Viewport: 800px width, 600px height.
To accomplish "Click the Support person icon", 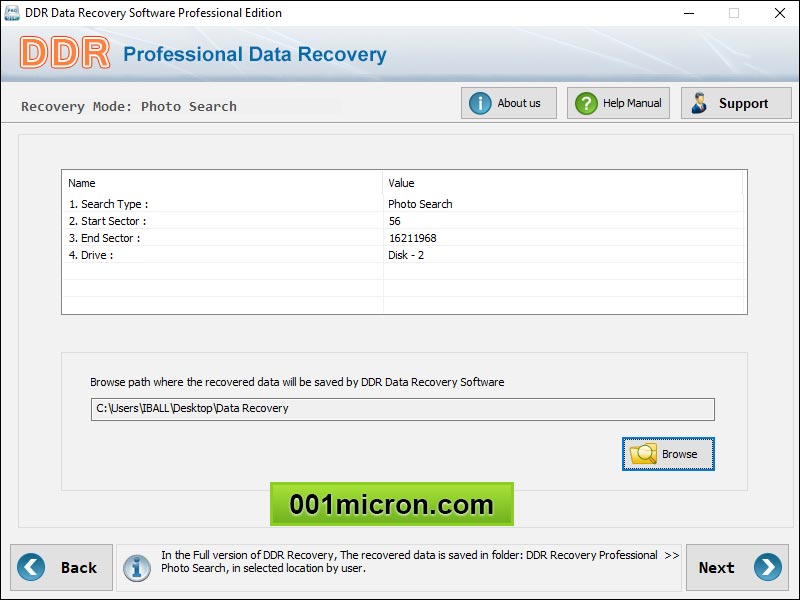I will coord(699,103).
